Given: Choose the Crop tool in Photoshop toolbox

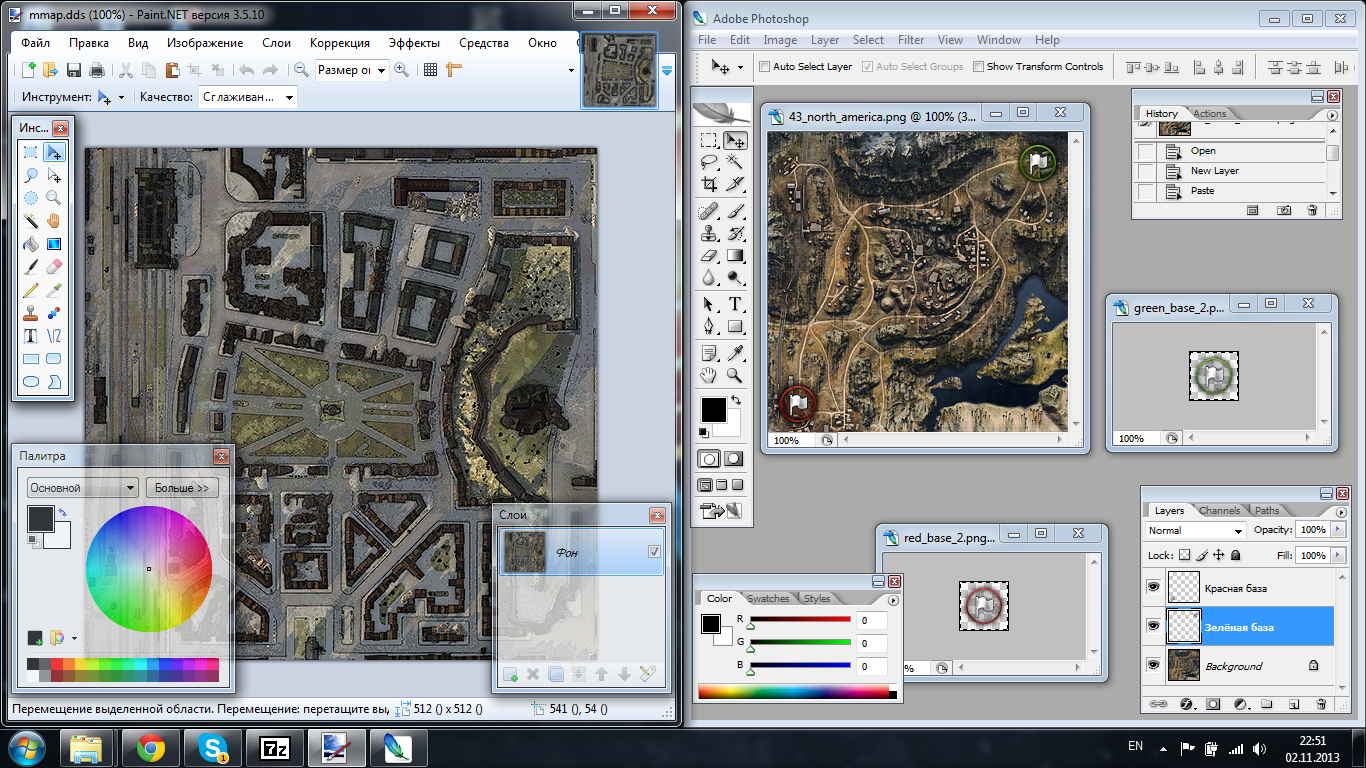Looking at the screenshot, I should tap(709, 184).
